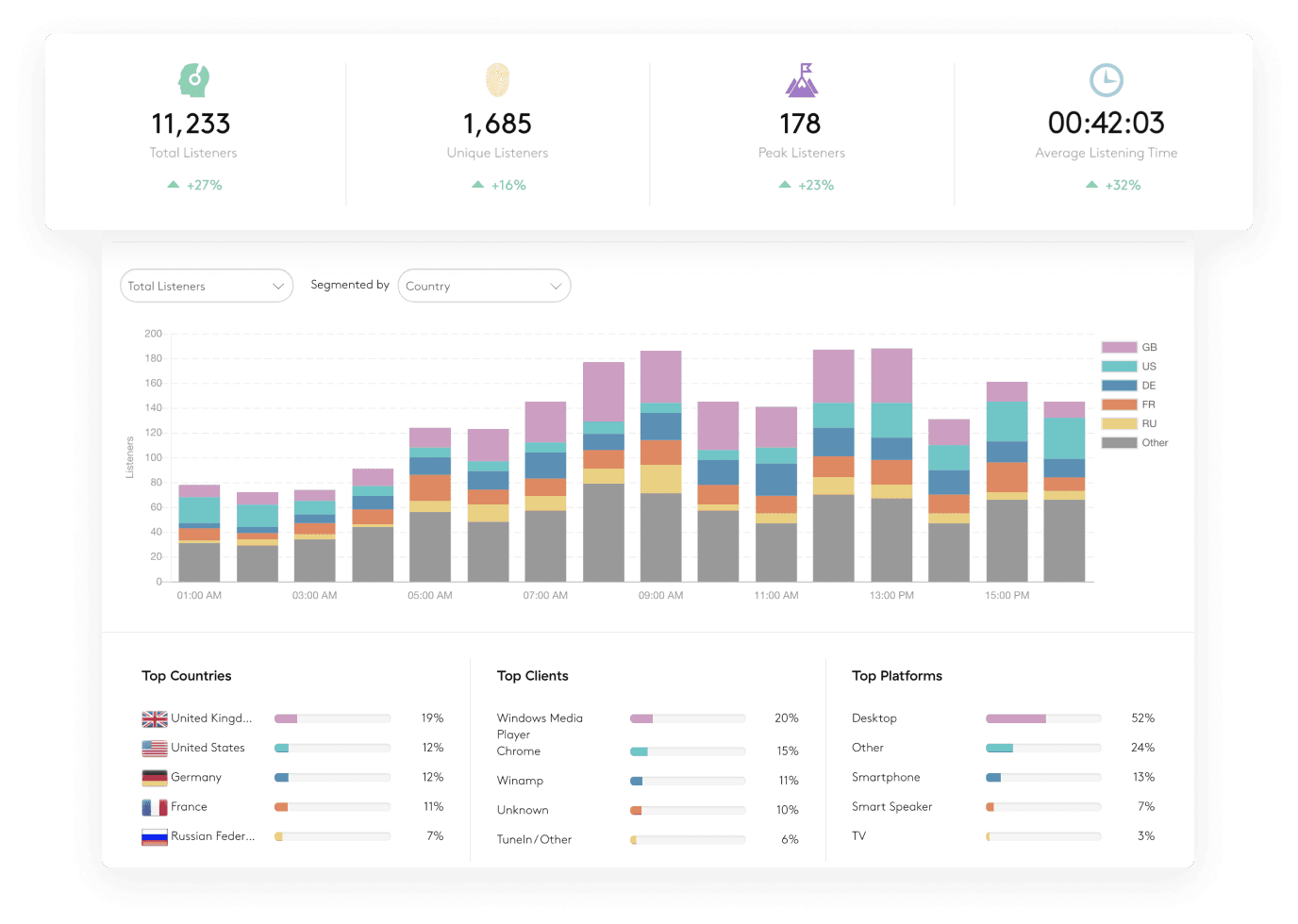Click the Average Listening Time clock icon
The height and width of the screenshot is (924, 1298).
(1105, 81)
